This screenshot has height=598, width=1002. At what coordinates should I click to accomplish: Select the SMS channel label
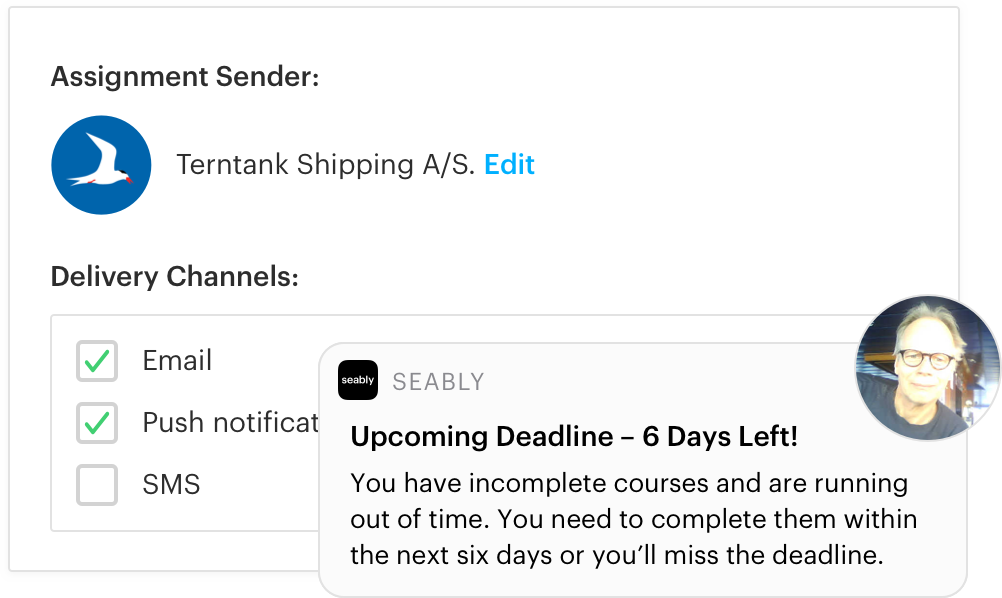click(x=171, y=485)
